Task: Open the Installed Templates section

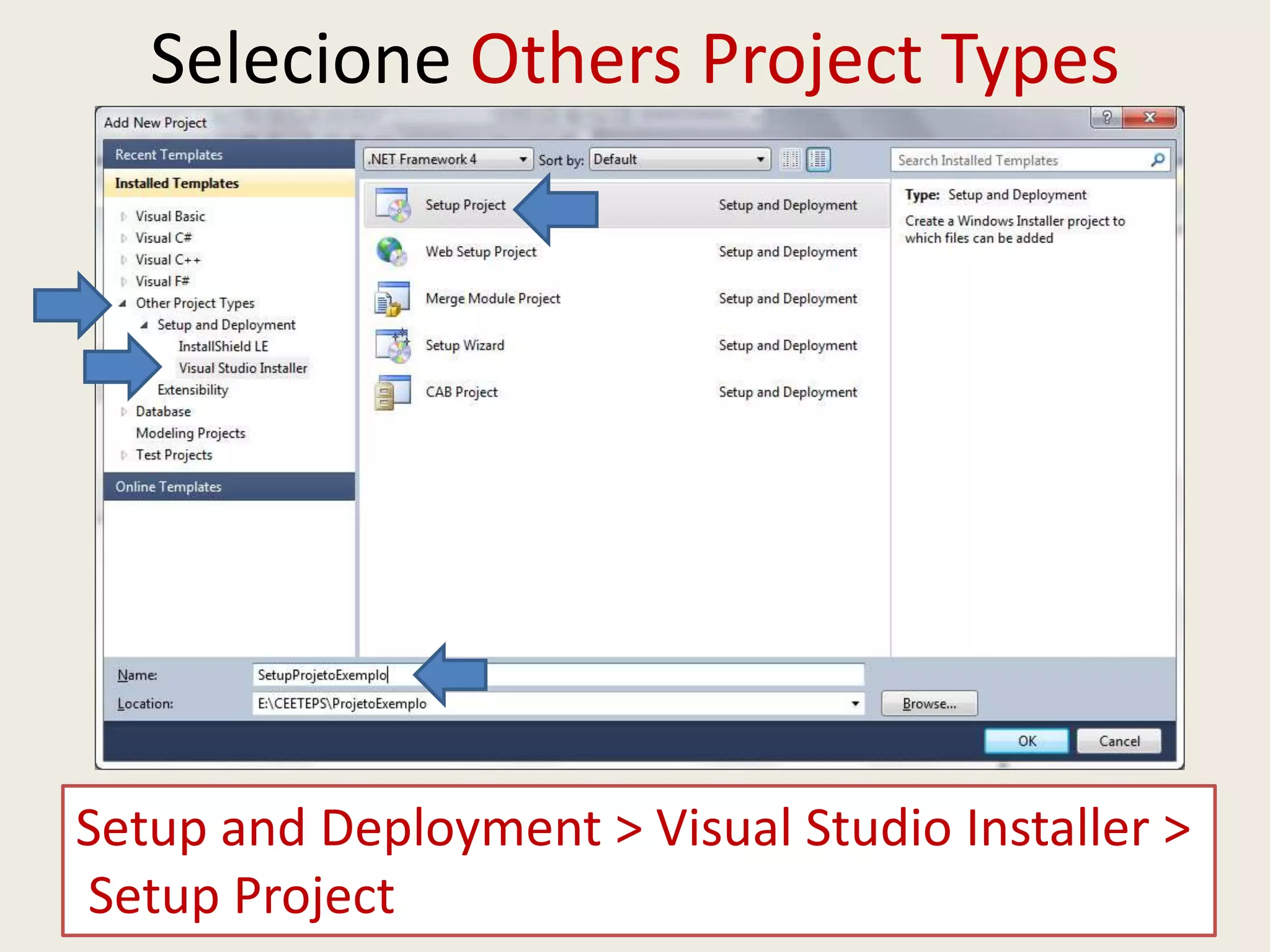Action: point(229,183)
